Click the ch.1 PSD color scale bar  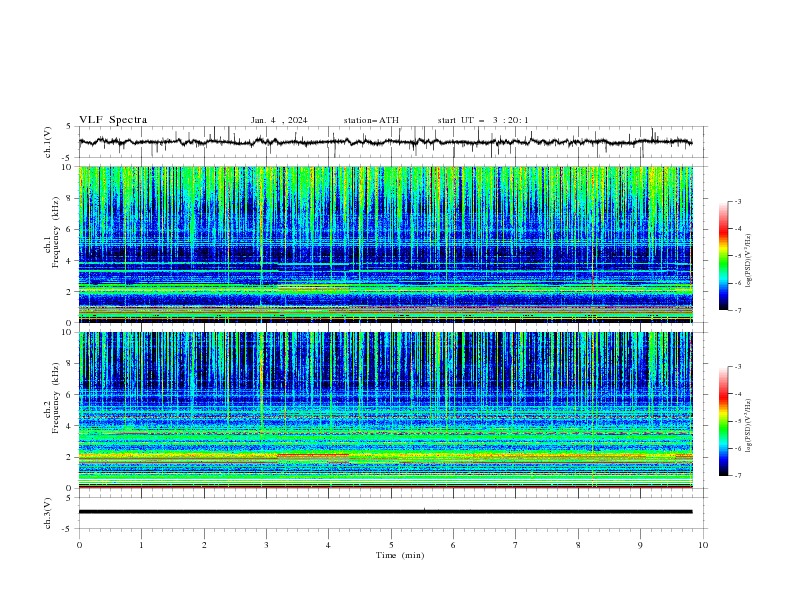[x=723, y=256]
